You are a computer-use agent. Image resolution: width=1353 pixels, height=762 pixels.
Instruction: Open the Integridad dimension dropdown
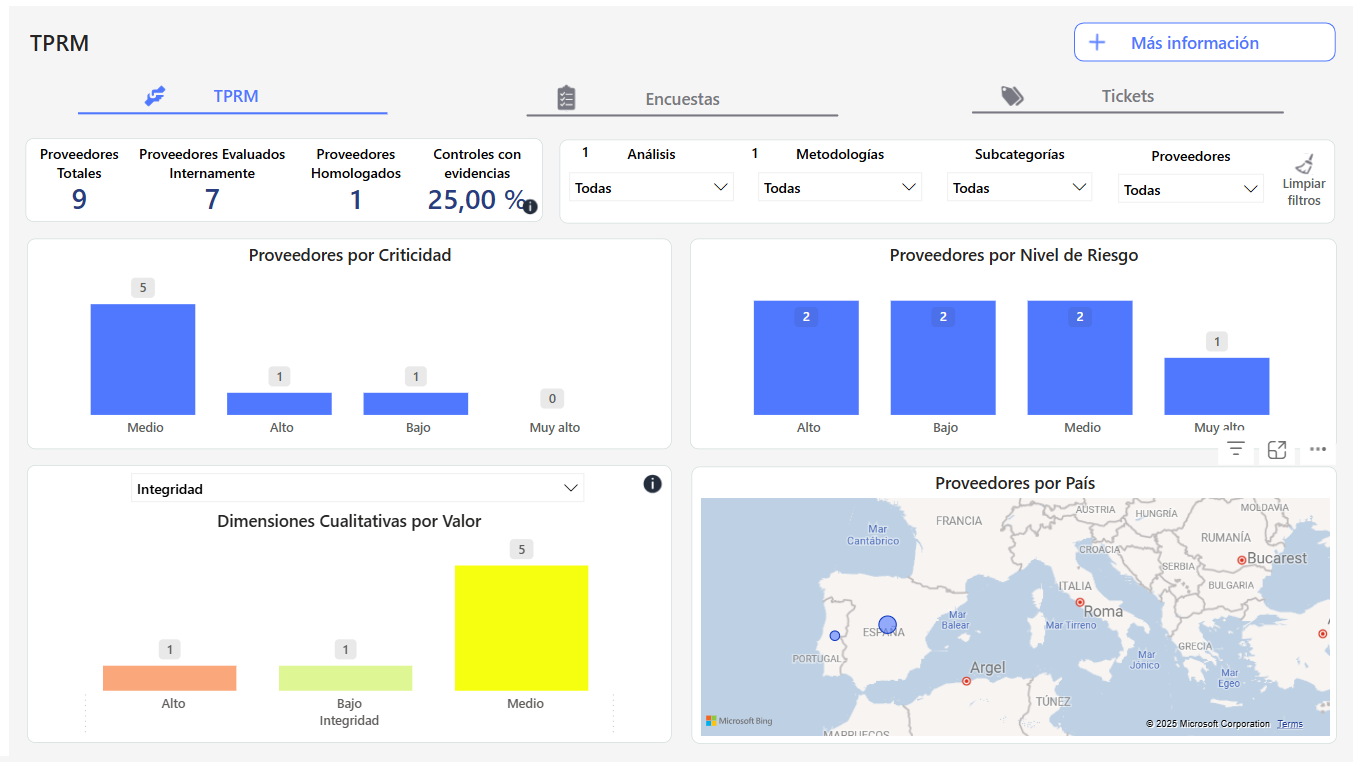pyautogui.click(x=357, y=489)
